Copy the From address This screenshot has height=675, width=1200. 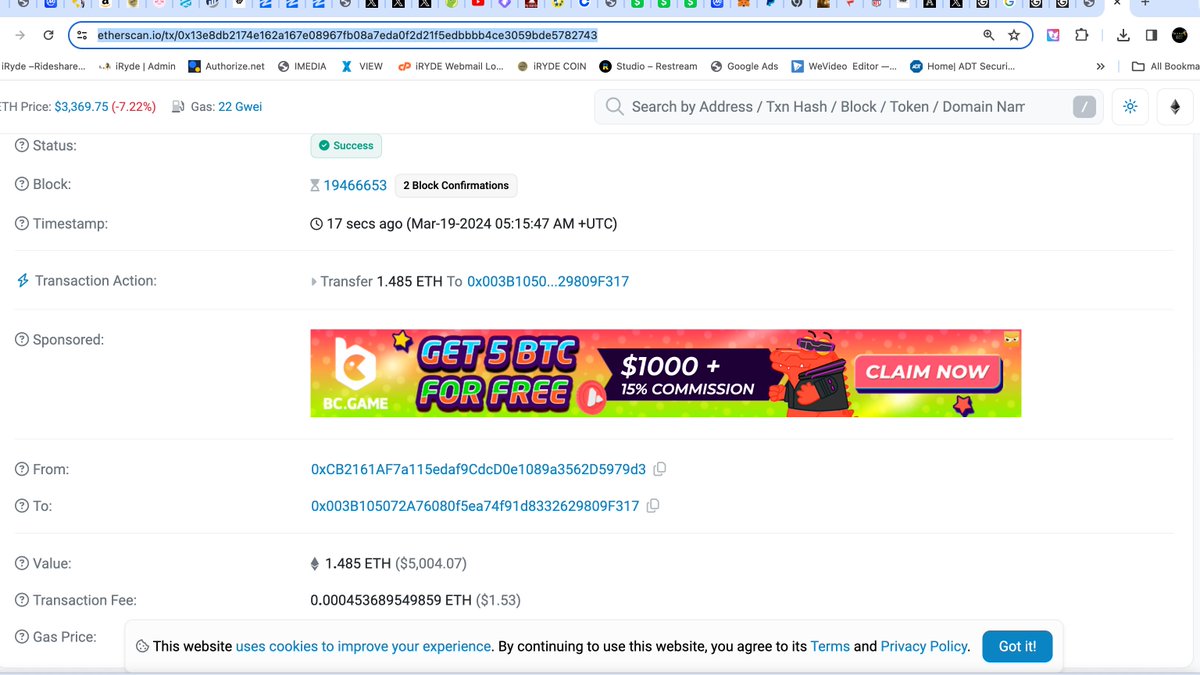point(660,469)
